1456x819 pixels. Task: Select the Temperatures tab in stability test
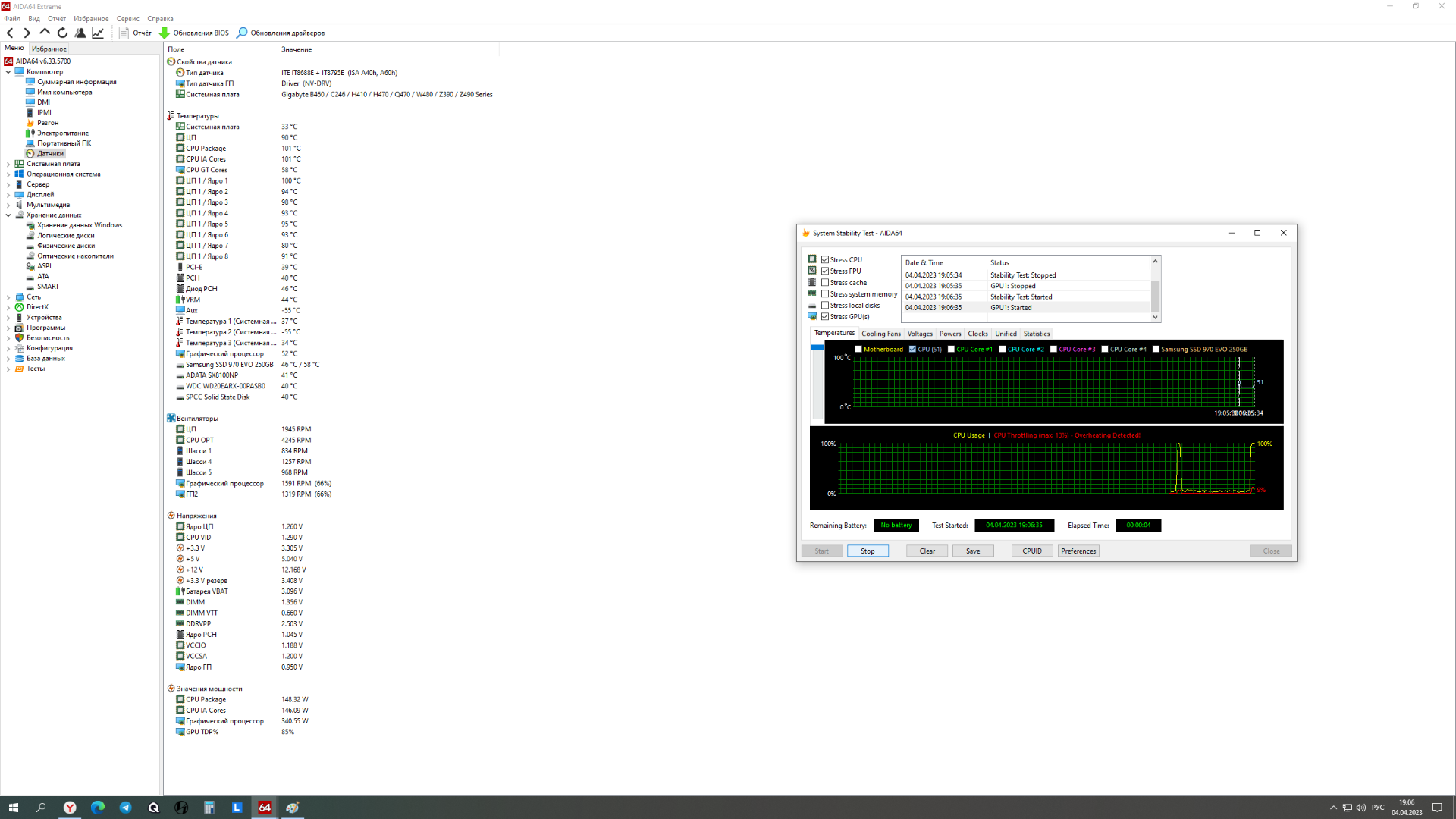(834, 333)
